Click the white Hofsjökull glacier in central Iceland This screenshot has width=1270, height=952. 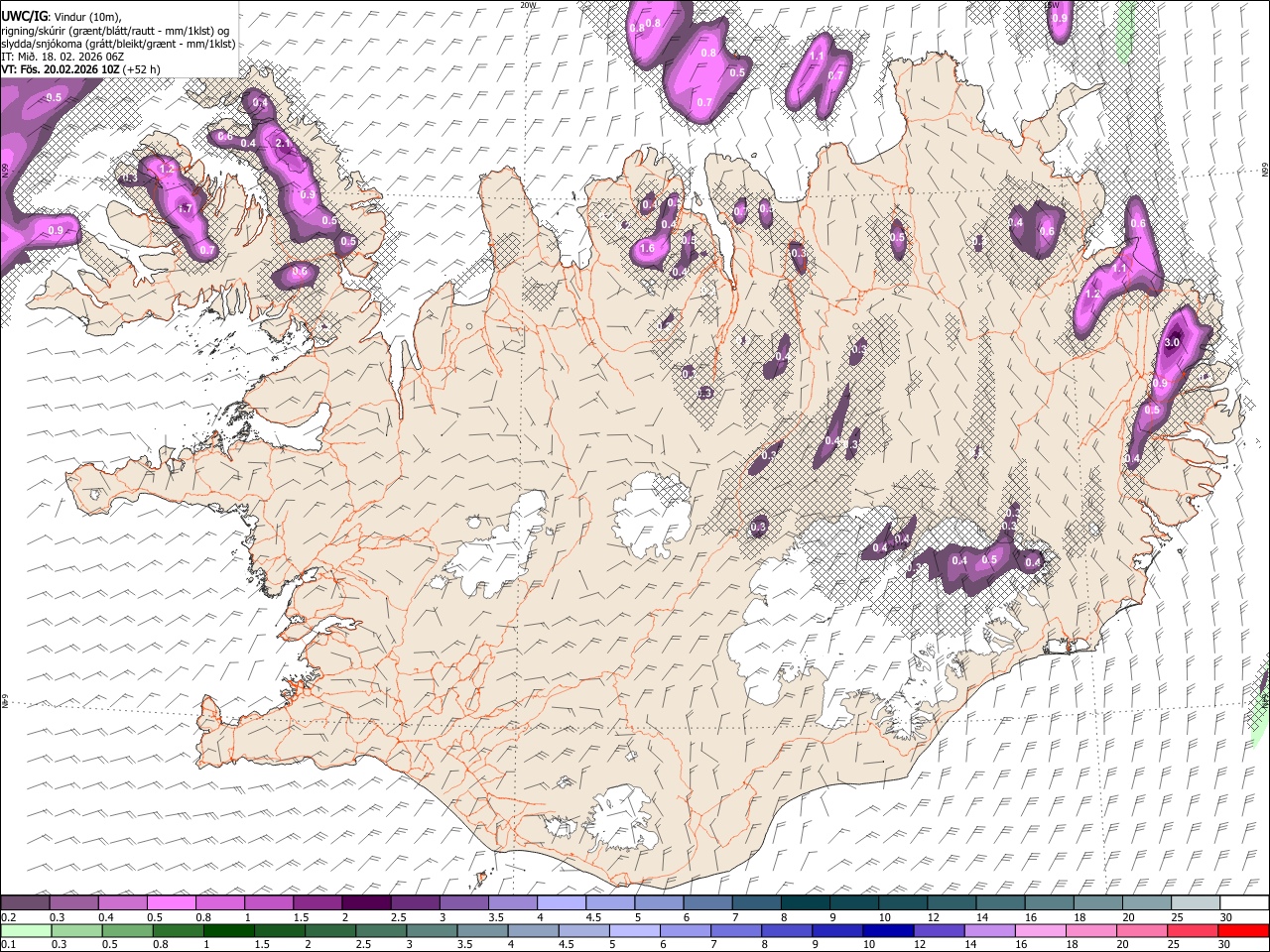(651, 514)
